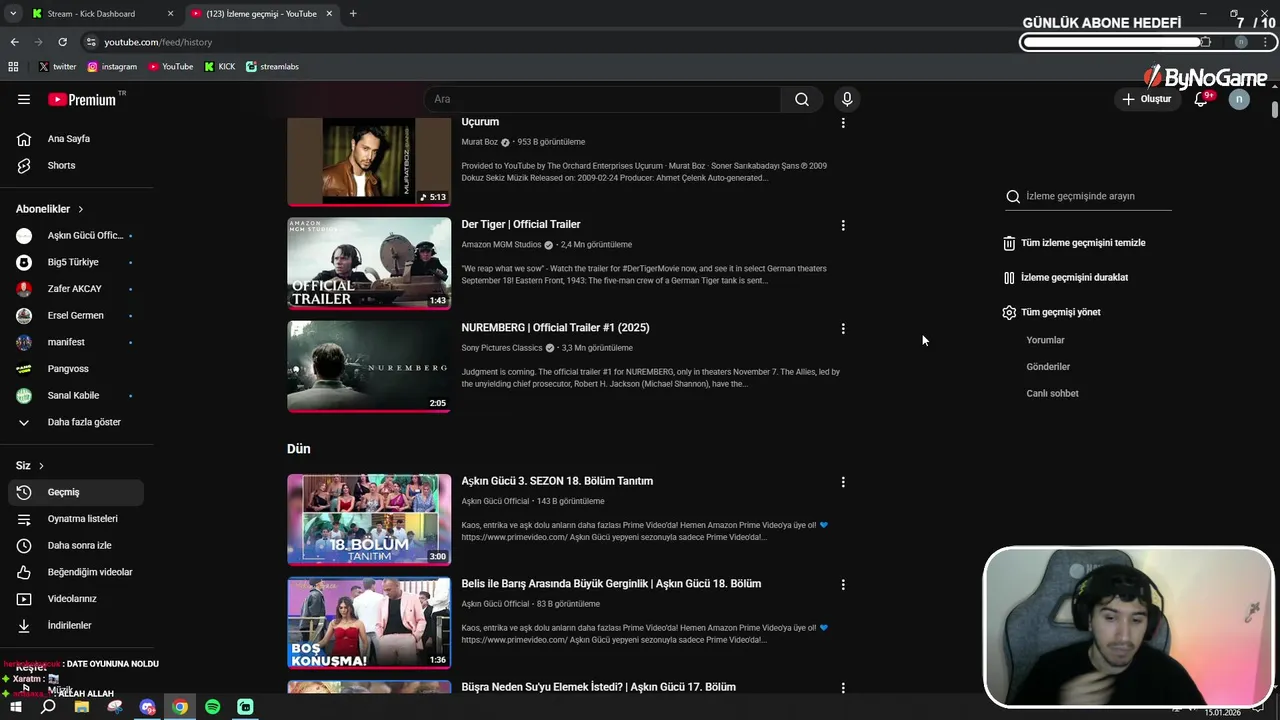Screen dimensions: 1280x720
Task: Open Aşkın Gücü Offic... subscription
Action: pyautogui.click(x=77, y=235)
